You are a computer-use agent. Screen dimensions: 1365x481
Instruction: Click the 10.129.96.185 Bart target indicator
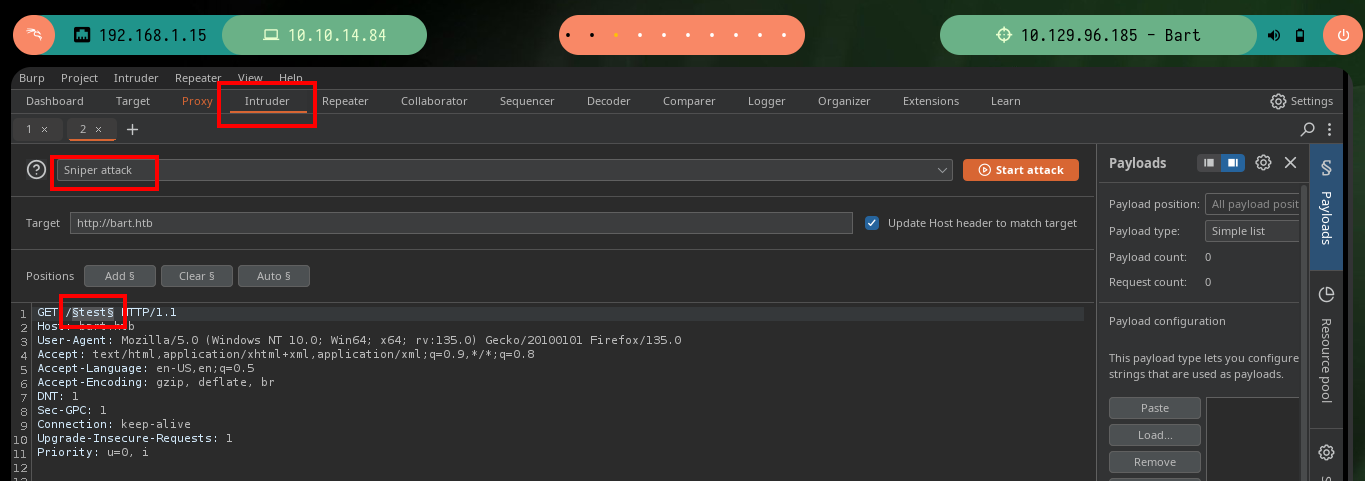[x=1099, y=35]
